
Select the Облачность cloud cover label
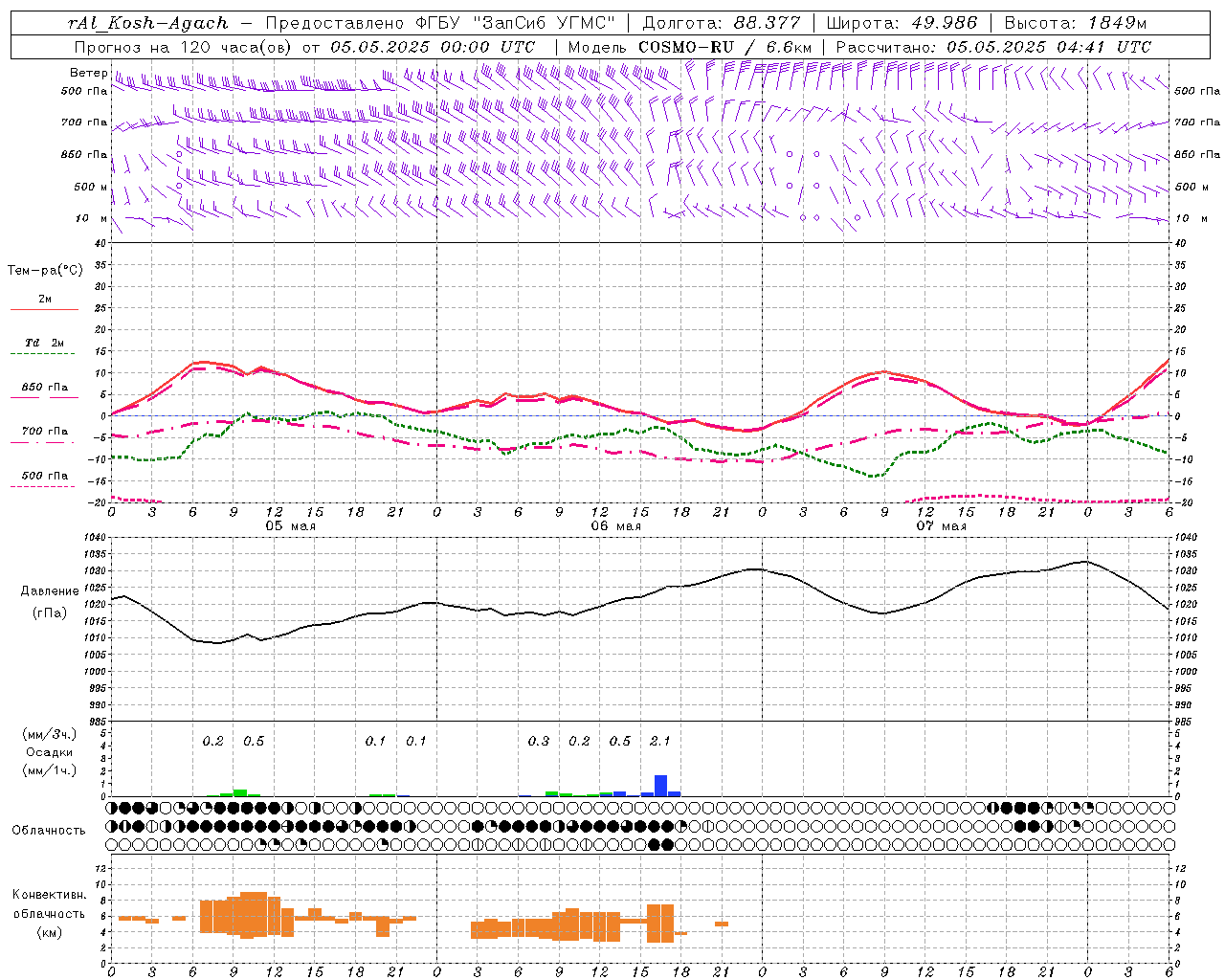(49, 830)
